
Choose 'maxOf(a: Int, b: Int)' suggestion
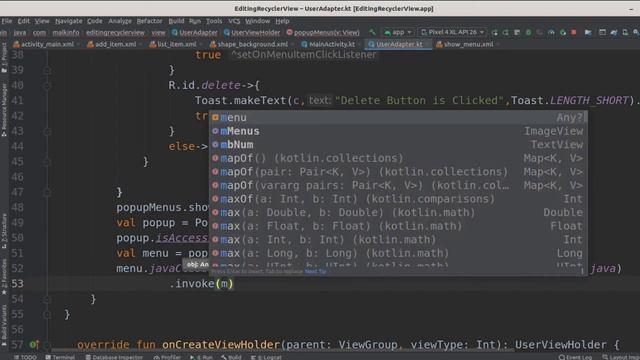398,199
